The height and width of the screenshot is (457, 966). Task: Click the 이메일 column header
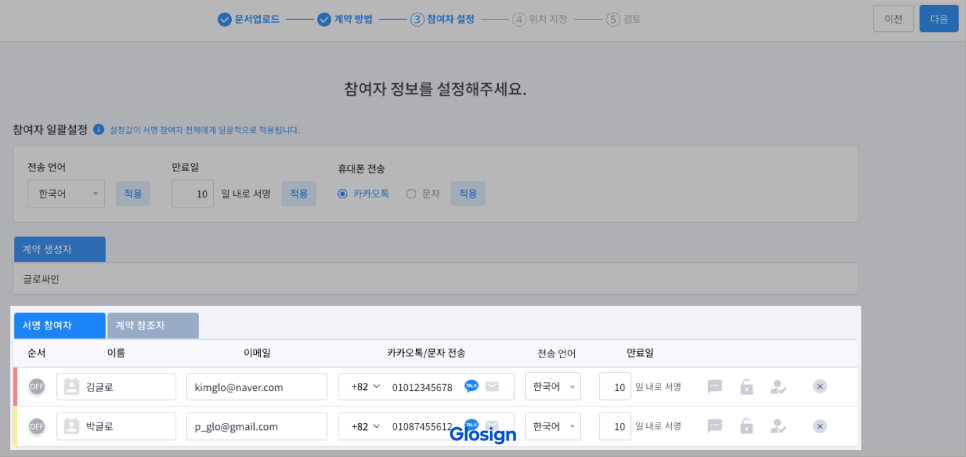(x=257, y=354)
